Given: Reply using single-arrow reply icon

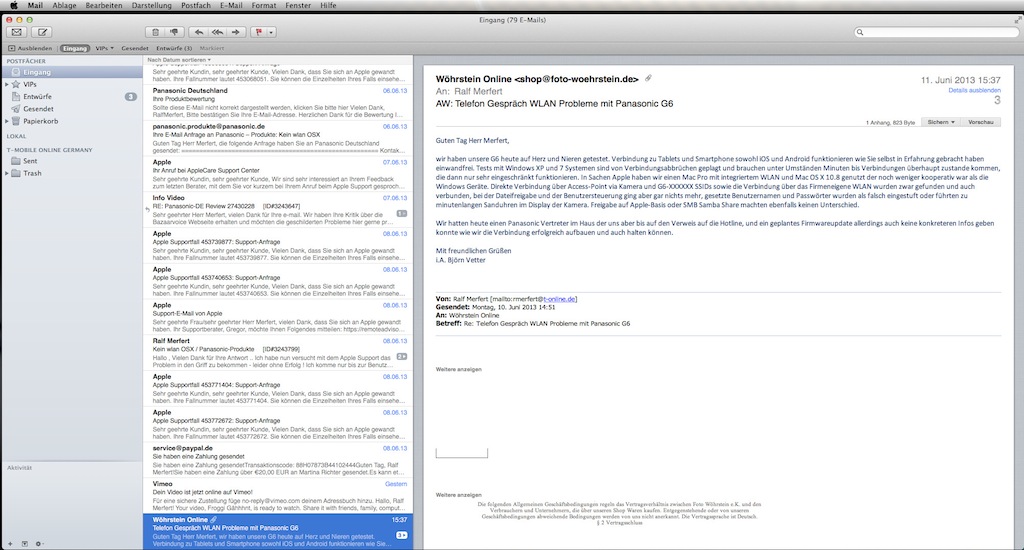Looking at the screenshot, I should pos(199,32).
